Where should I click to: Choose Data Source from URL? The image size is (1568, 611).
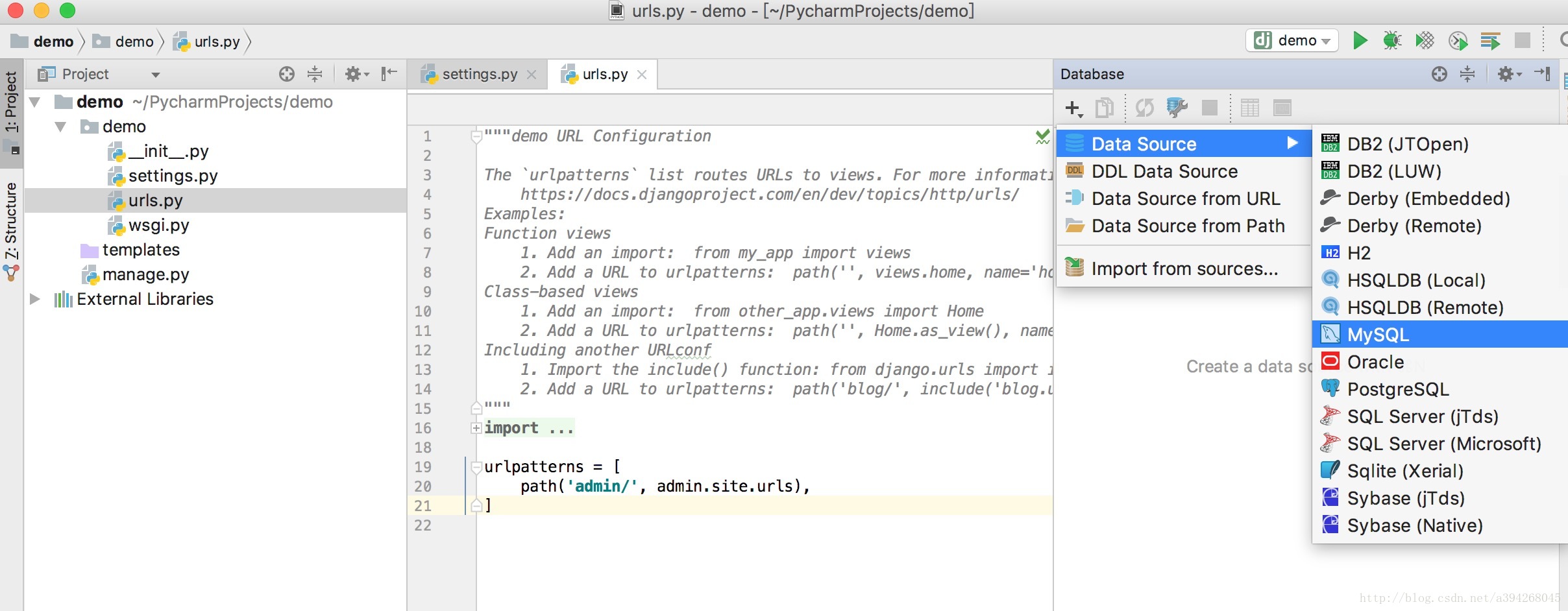[x=1184, y=198]
